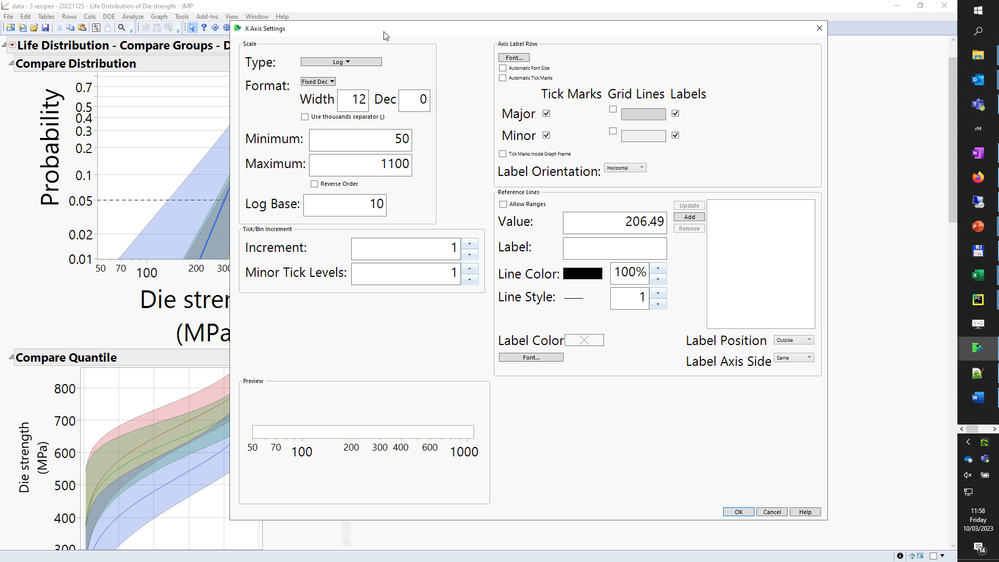Image resolution: width=999 pixels, height=562 pixels.
Task: Open the Label Orientation dropdown
Action: (x=626, y=168)
